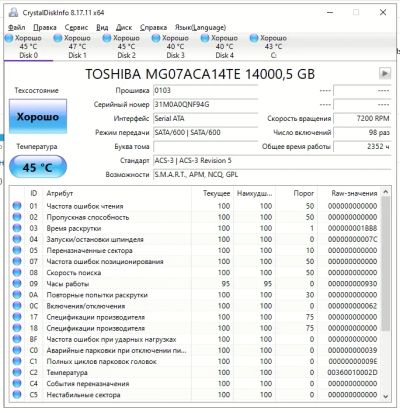Click the serial number field 31M0A0QNF94G
The image size is (400, 413).
click(205, 104)
